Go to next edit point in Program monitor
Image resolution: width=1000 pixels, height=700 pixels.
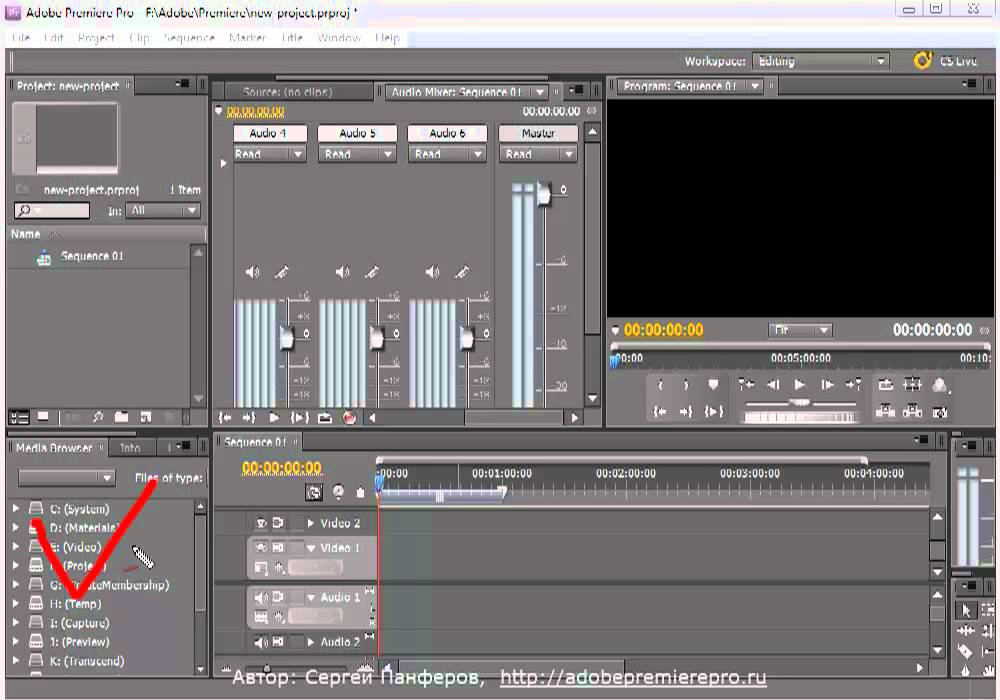pyautogui.click(x=853, y=384)
